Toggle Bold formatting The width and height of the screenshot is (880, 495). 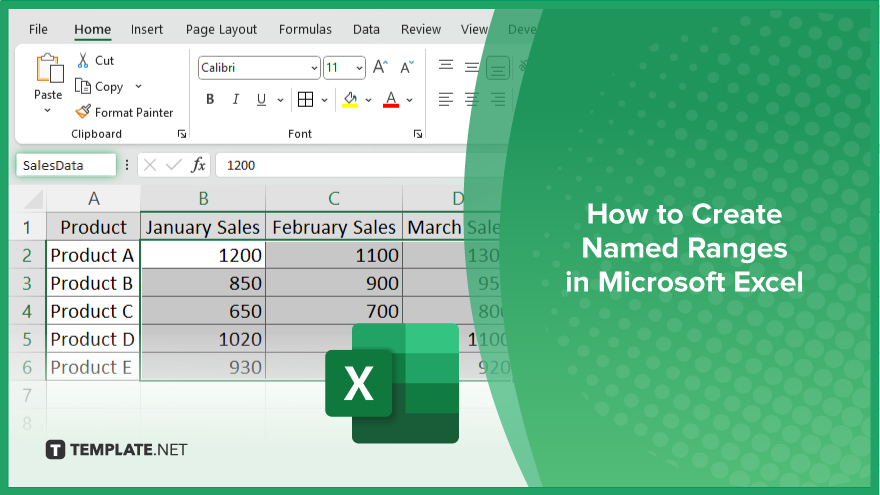tap(210, 99)
